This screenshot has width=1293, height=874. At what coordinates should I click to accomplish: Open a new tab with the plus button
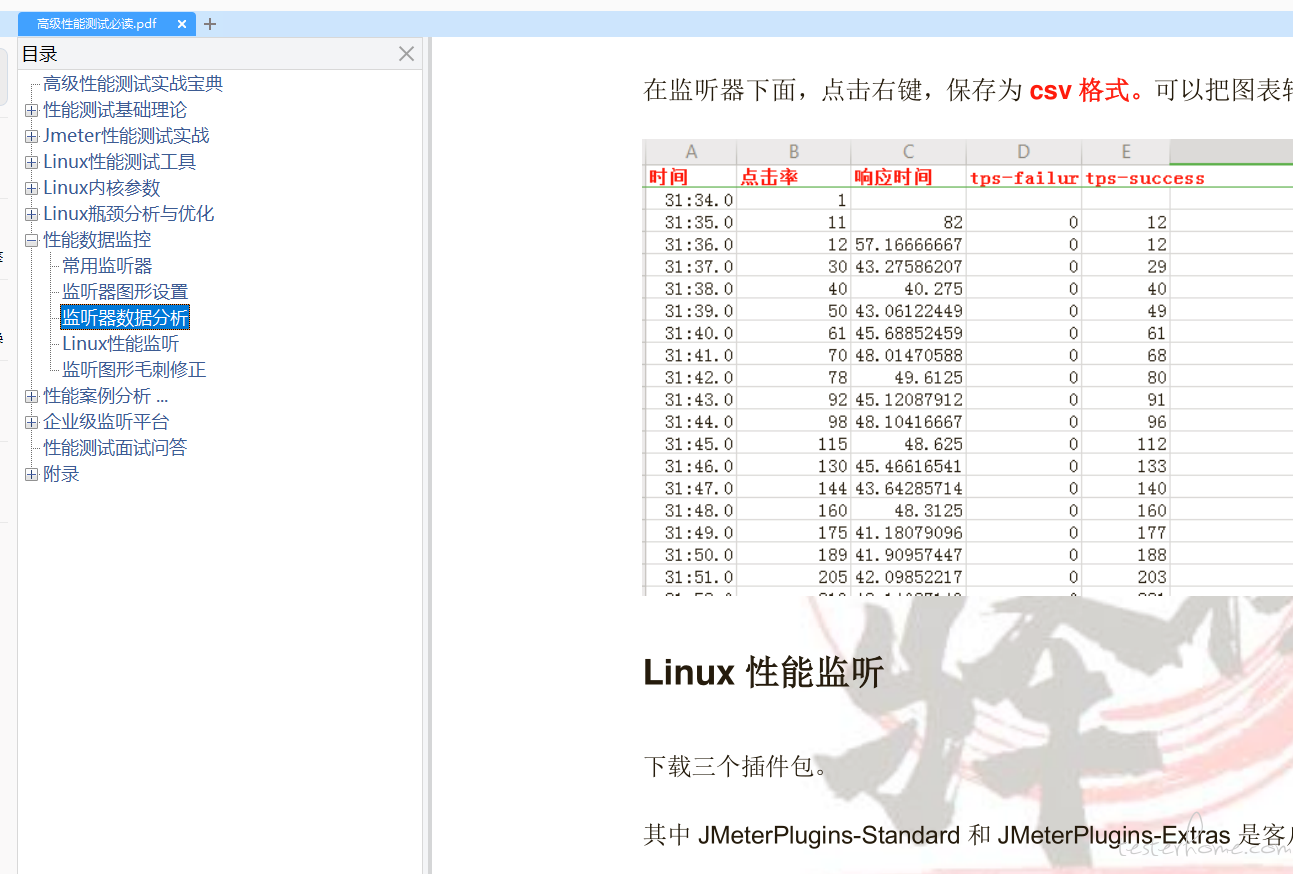[x=210, y=24]
